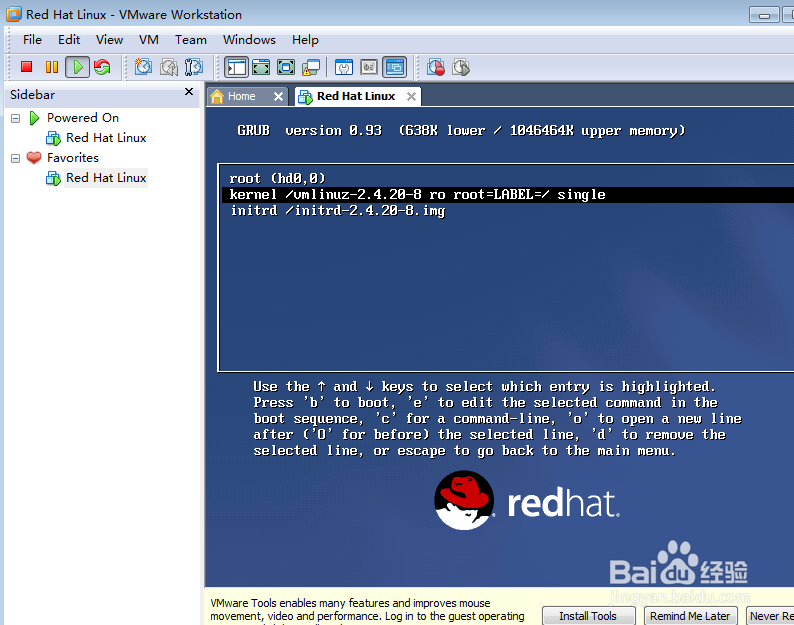Revert to the previous snapshot

(169, 67)
